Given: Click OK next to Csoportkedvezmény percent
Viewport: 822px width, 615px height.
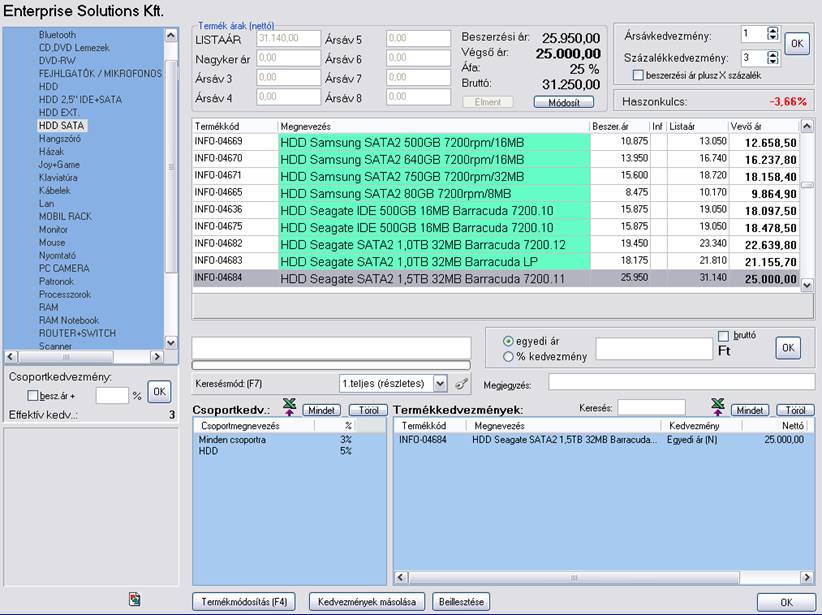Looking at the screenshot, I should (x=159, y=392).
